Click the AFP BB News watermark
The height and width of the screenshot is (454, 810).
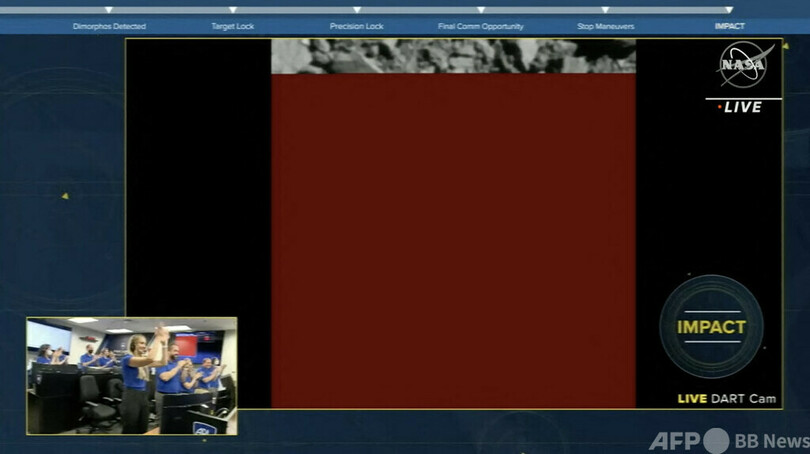(728, 440)
